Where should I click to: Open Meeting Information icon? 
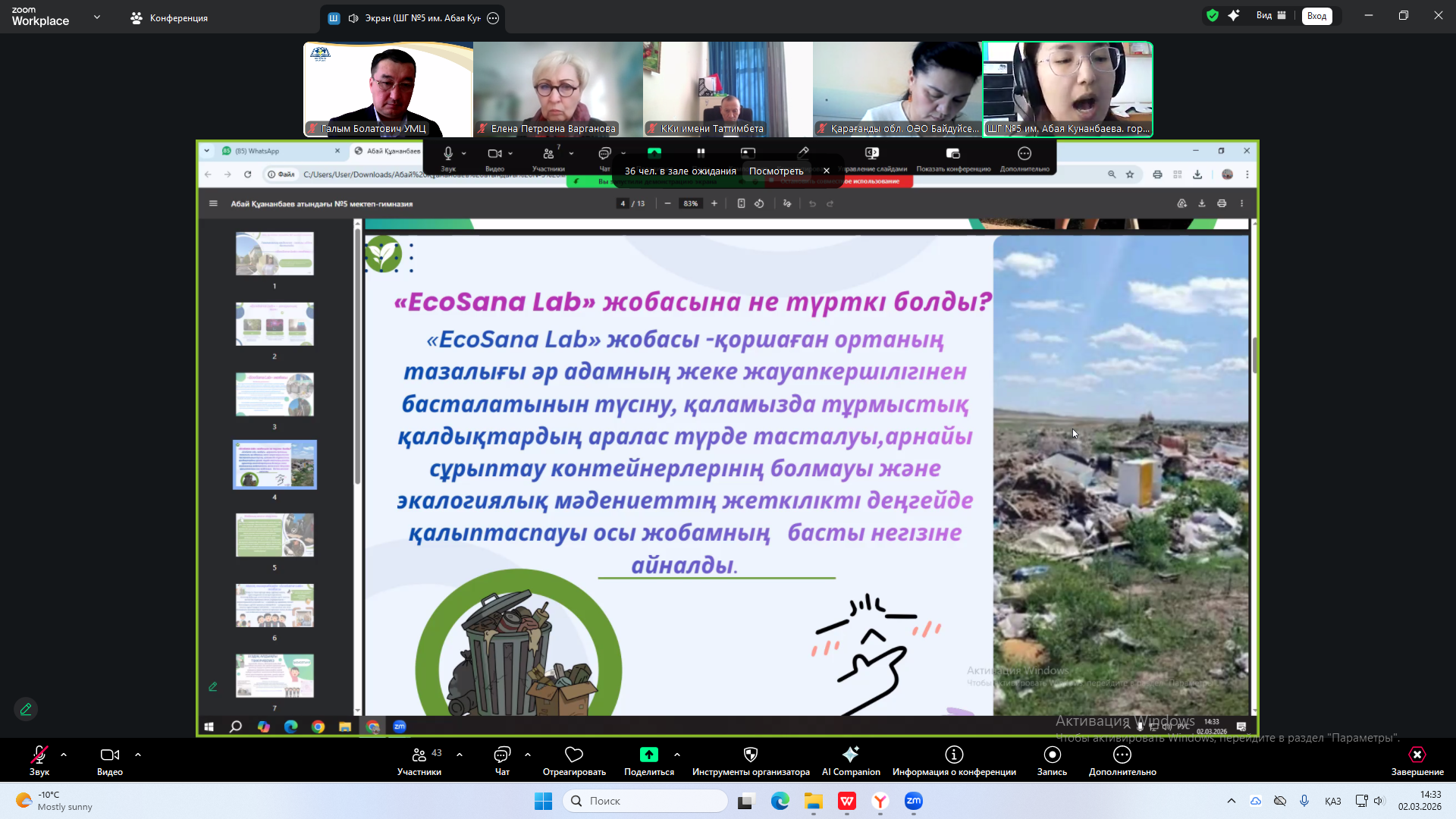[953, 755]
